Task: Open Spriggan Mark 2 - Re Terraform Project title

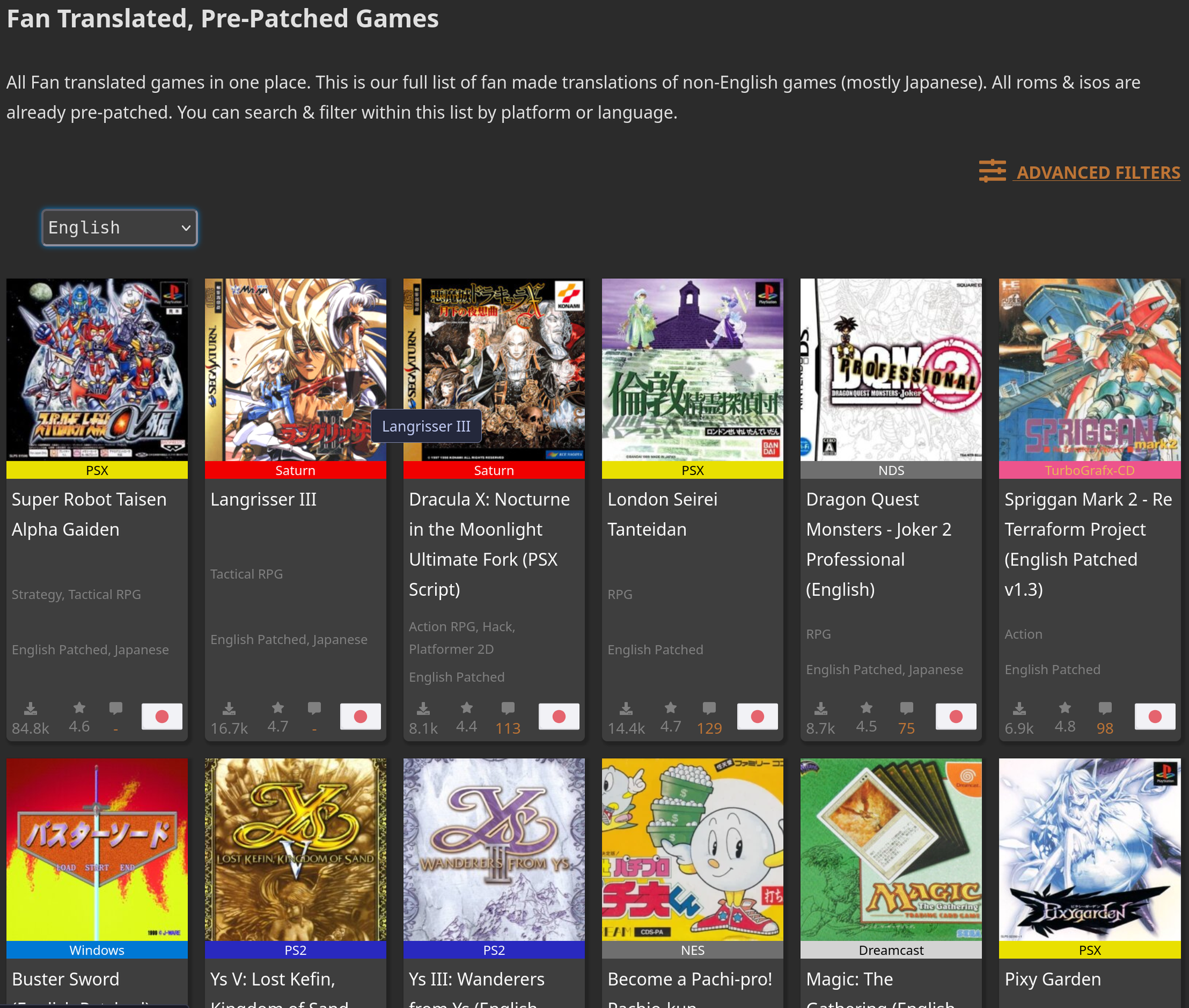Action: [1089, 544]
